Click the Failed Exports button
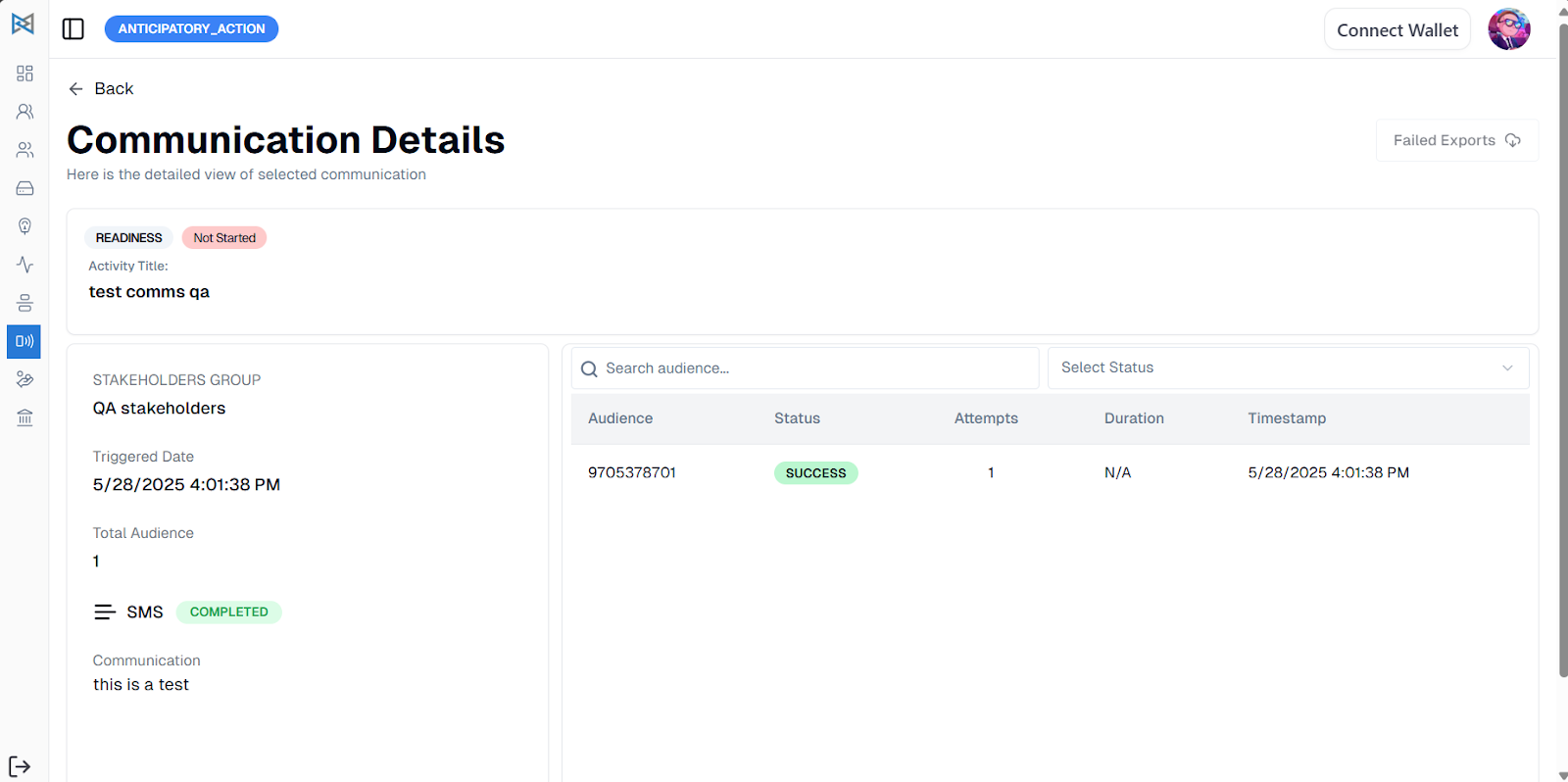The height and width of the screenshot is (782, 1568). tap(1457, 140)
